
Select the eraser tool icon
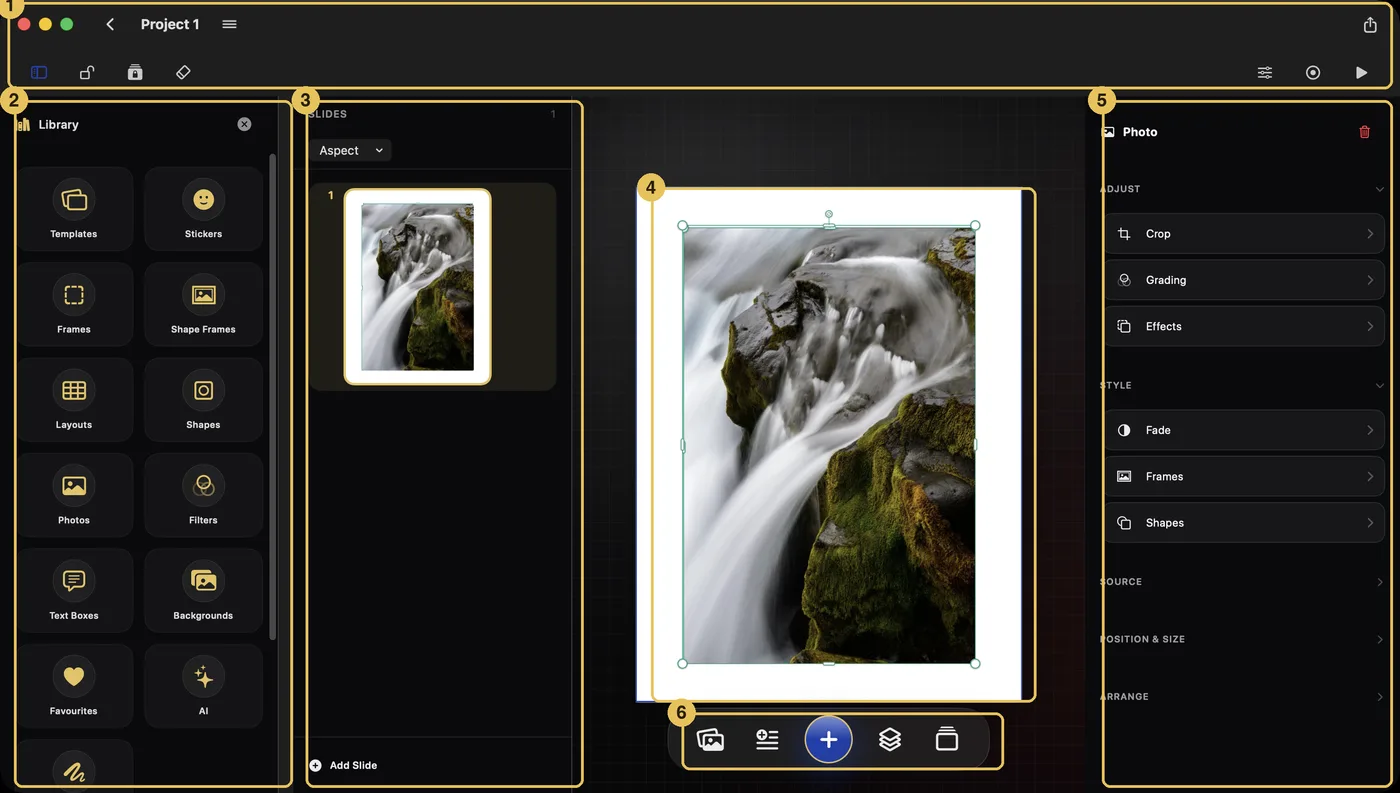tap(183, 72)
